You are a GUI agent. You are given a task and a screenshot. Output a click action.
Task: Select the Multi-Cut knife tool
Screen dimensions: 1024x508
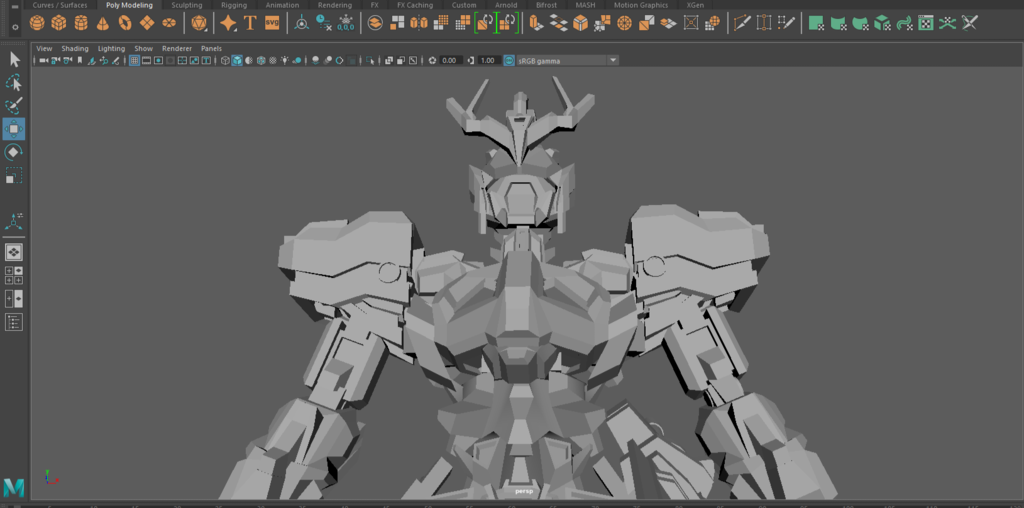(742, 24)
